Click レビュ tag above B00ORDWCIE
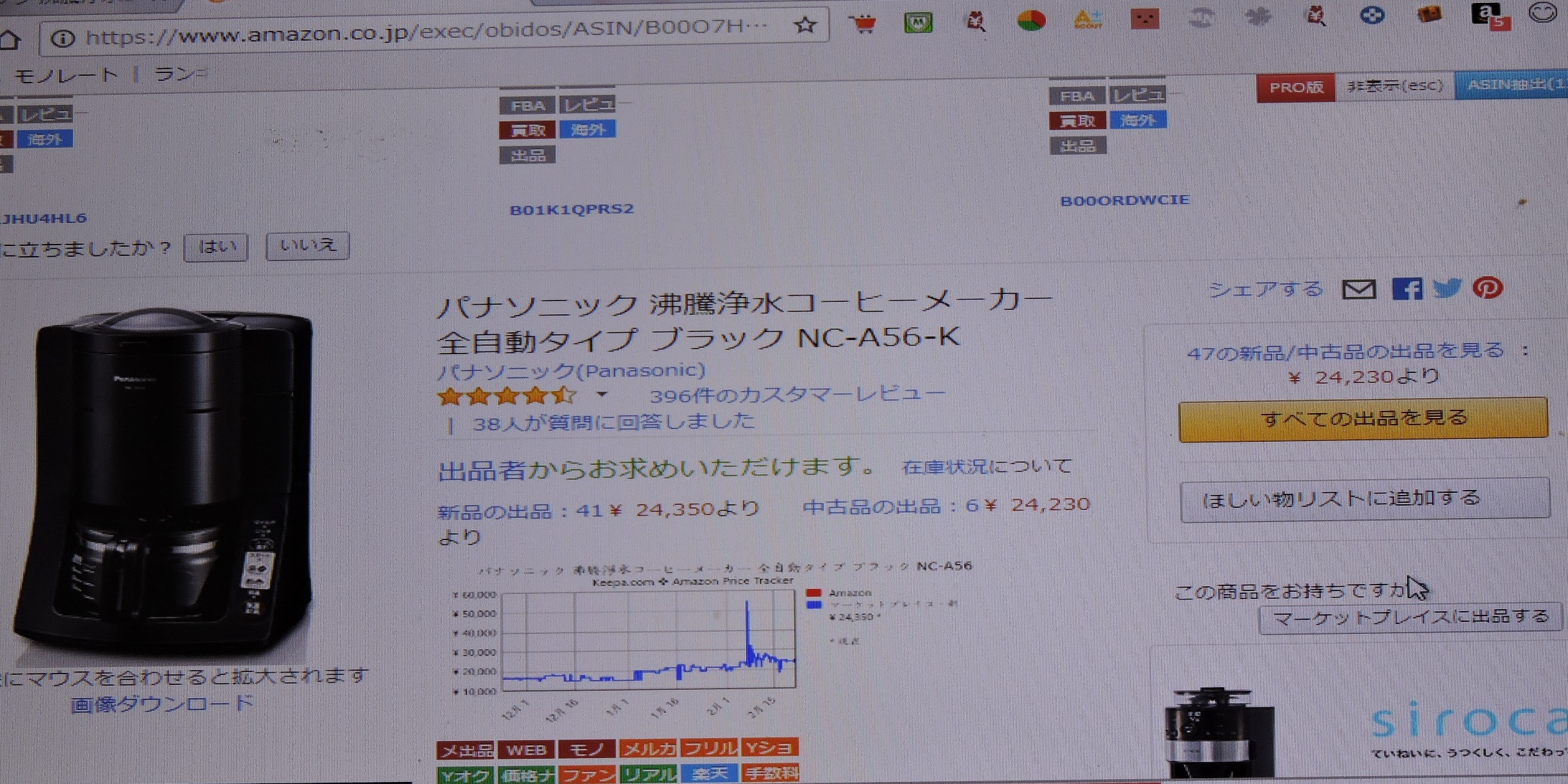The width and height of the screenshot is (1568, 784). point(1138,95)
